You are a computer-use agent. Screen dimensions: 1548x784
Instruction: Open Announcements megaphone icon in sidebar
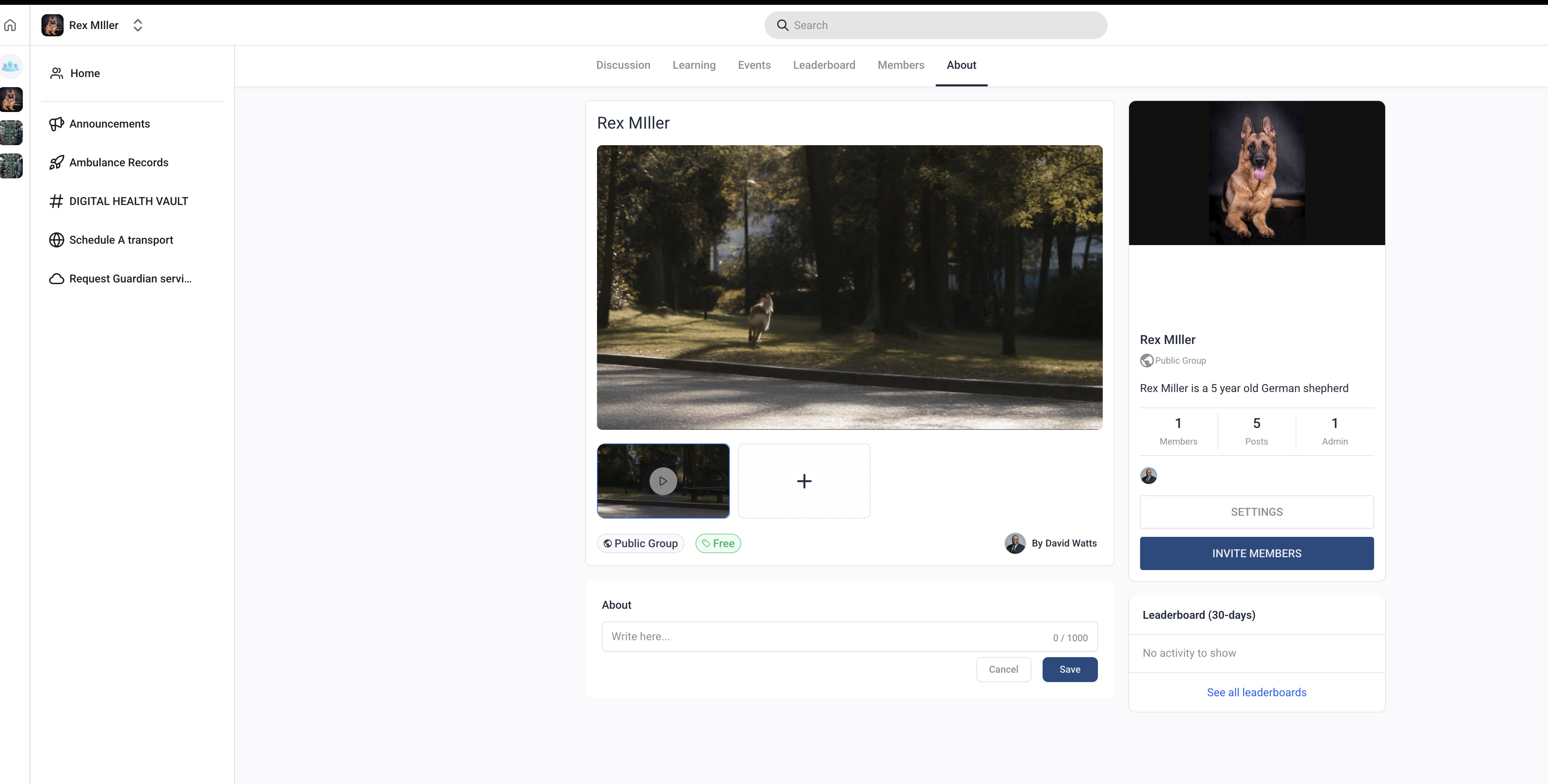click(x=56, y=124)
